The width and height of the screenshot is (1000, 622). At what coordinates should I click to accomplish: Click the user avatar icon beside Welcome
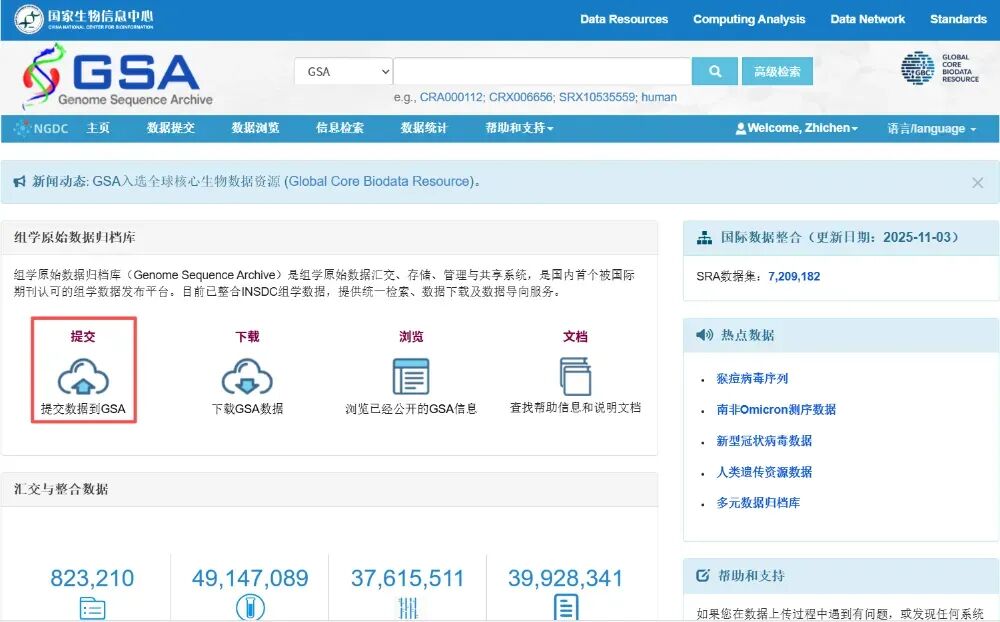pos(740,128)
